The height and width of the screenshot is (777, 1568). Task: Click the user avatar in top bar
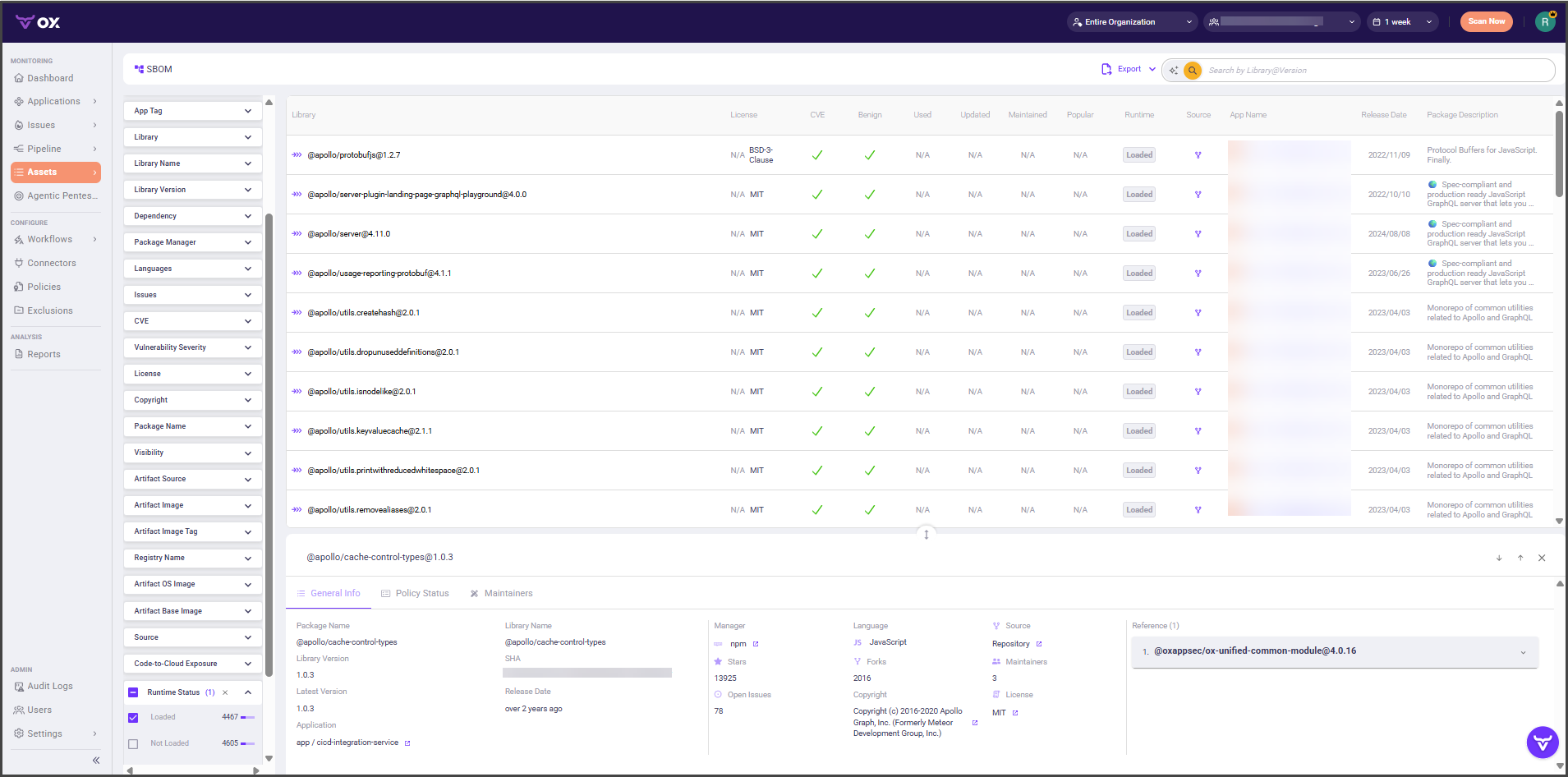(1545, 22)
